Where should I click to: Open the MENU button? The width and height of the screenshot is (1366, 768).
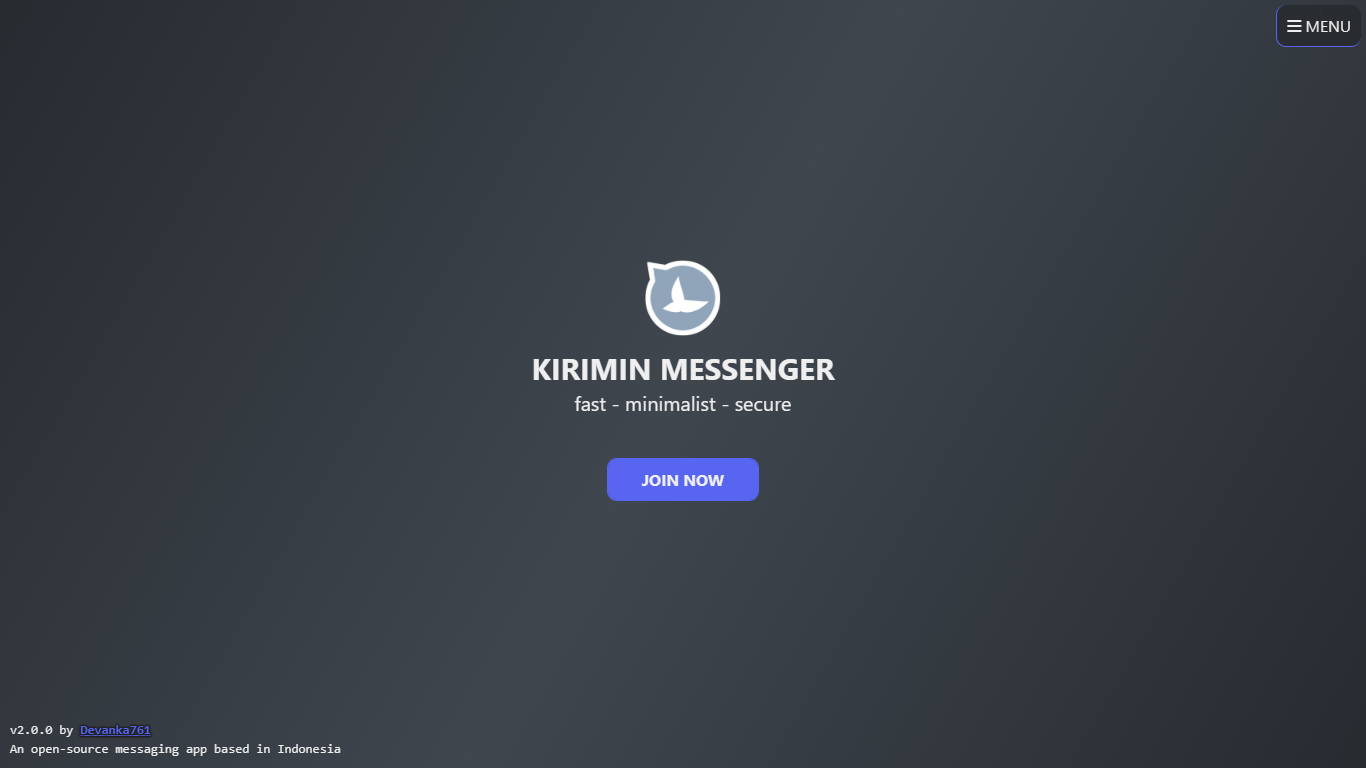click(x=1318, y=26)
